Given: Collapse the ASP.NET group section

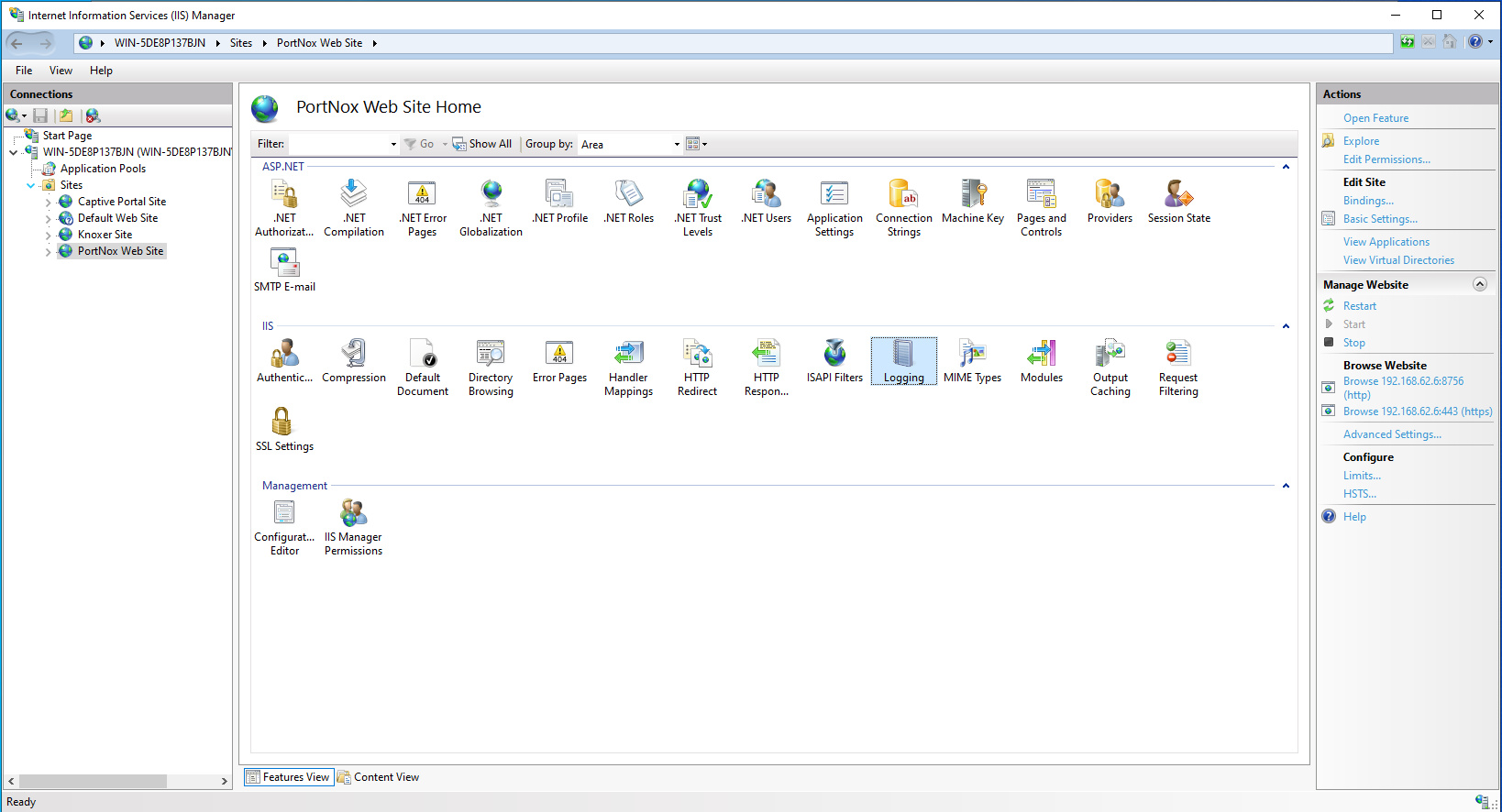Looking at the screenshot, I should click(x=1286, y=167).
